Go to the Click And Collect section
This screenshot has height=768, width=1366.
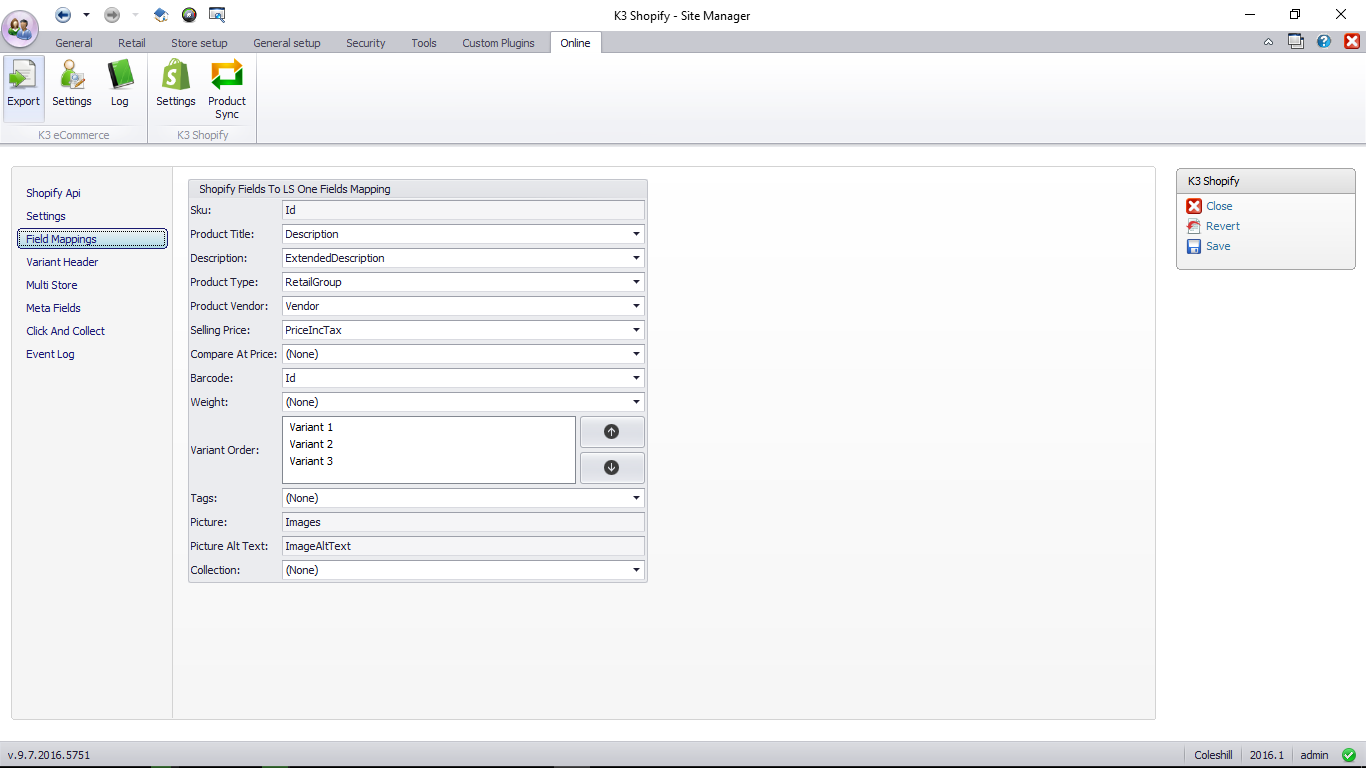click(65, 331)
